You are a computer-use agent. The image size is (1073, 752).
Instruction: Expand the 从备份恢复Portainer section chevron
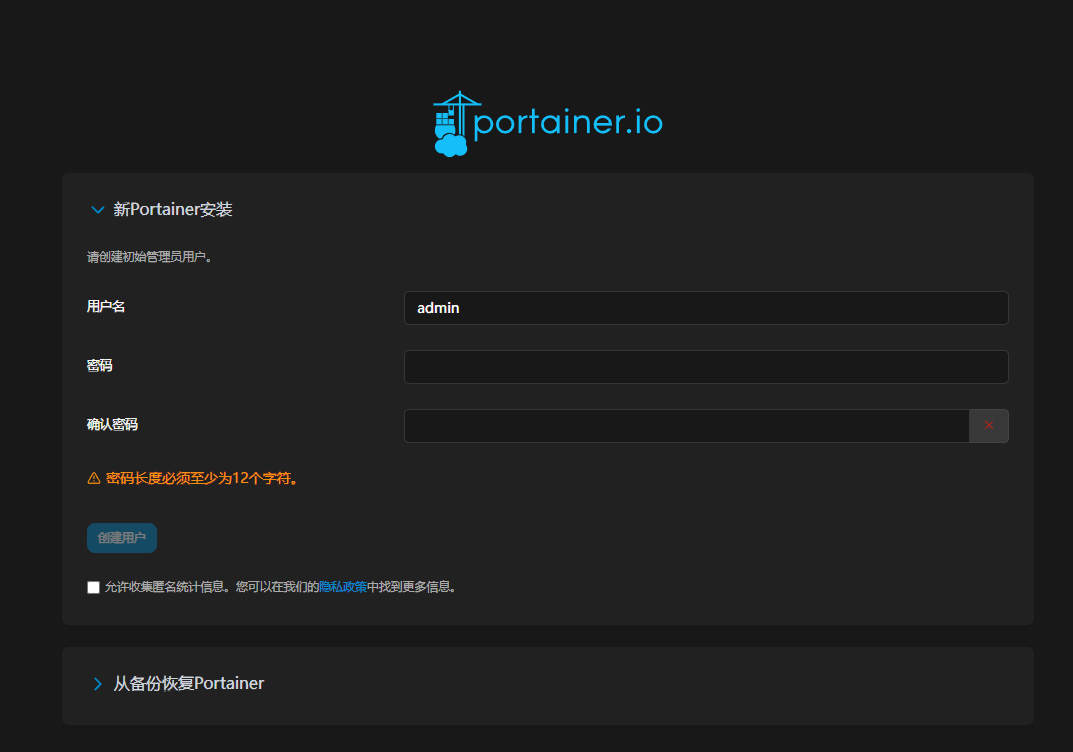click(x=97, y=684)
